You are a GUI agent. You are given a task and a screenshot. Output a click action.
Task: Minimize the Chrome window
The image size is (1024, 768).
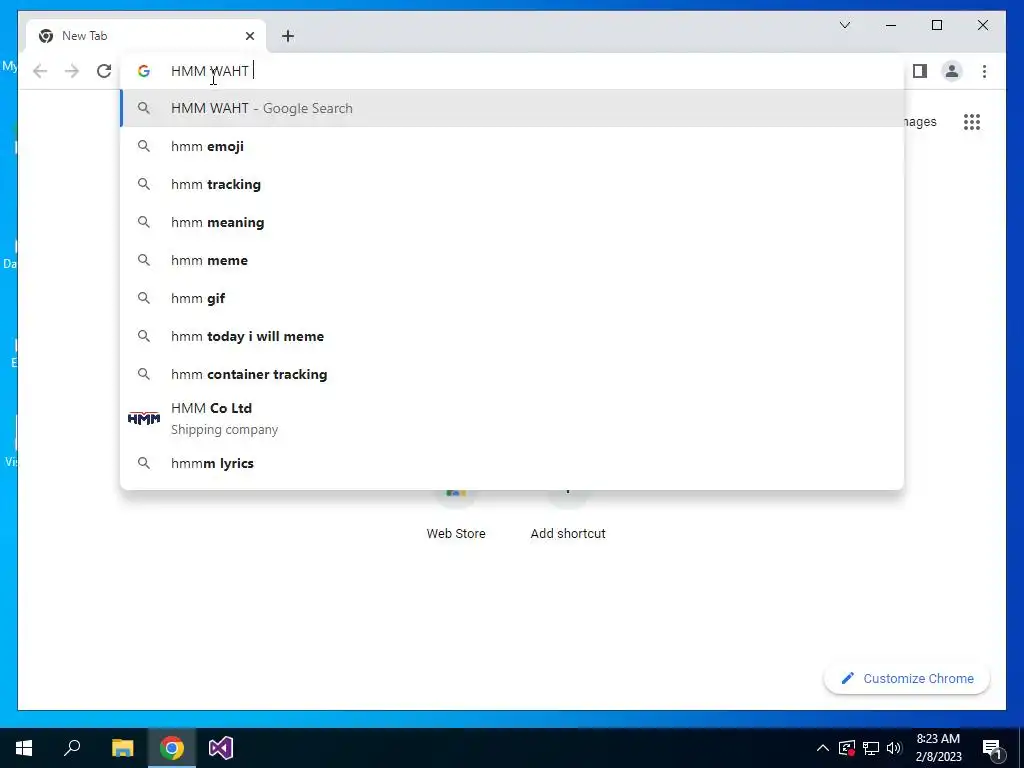(x=891, y=25)
